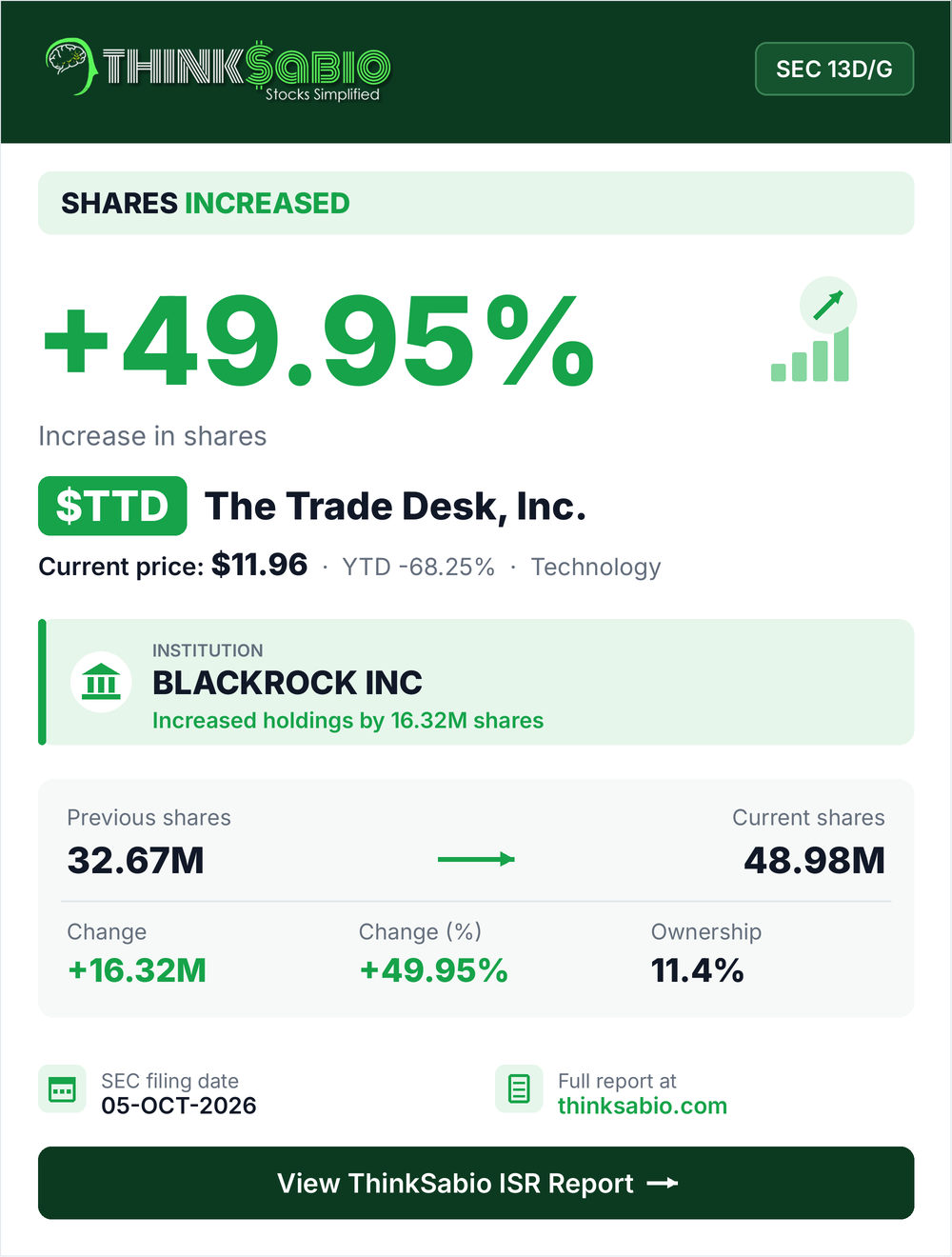Image resolution: width=952 pixels, height=1257 pixels.
Task: Click View ThinkSabio ISR Report button
Action: pyautogui.click(x=476, y=1183)
